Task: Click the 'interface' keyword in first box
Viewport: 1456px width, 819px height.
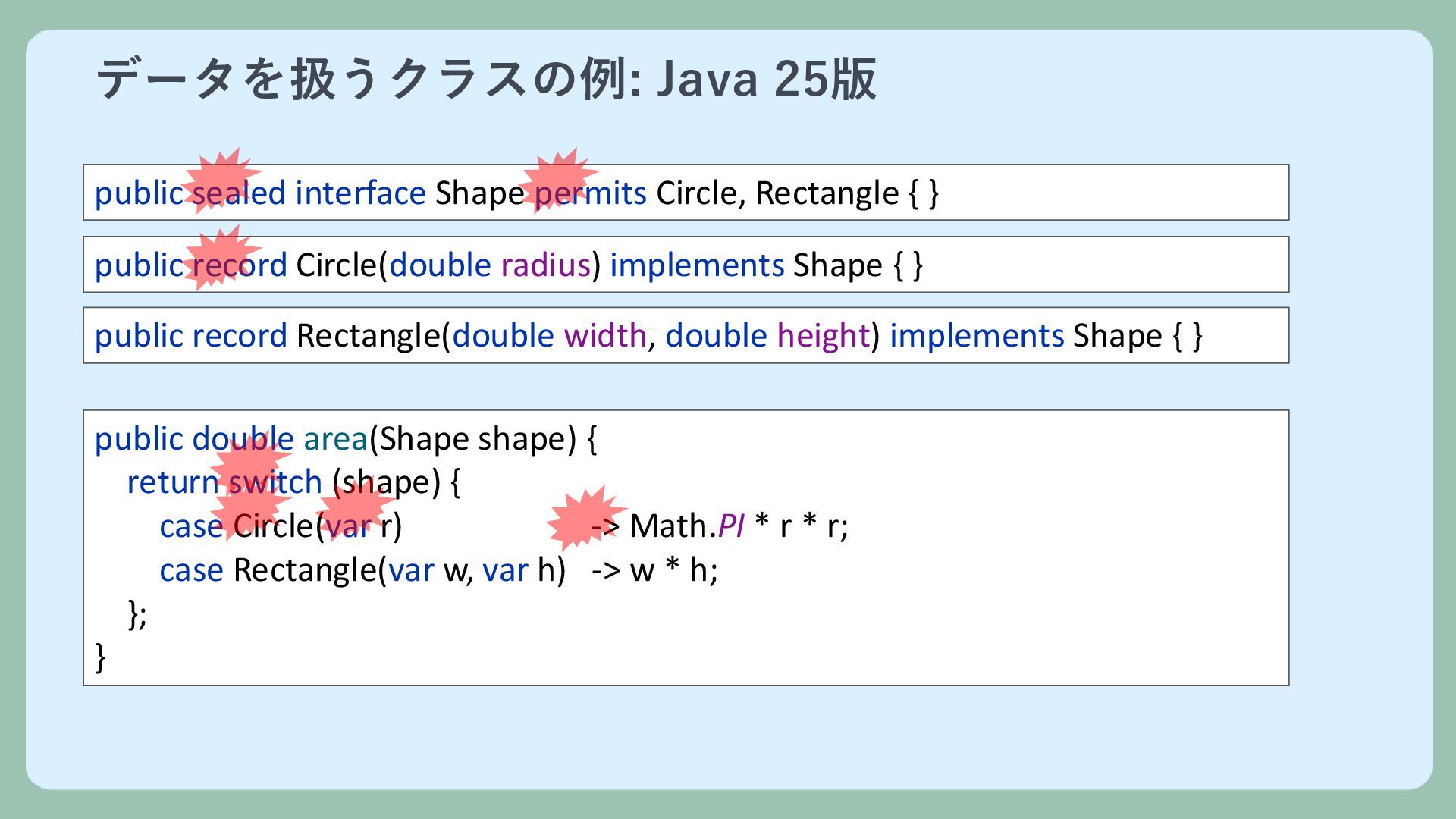Action: pyautogui.click(x=360, y=193)
